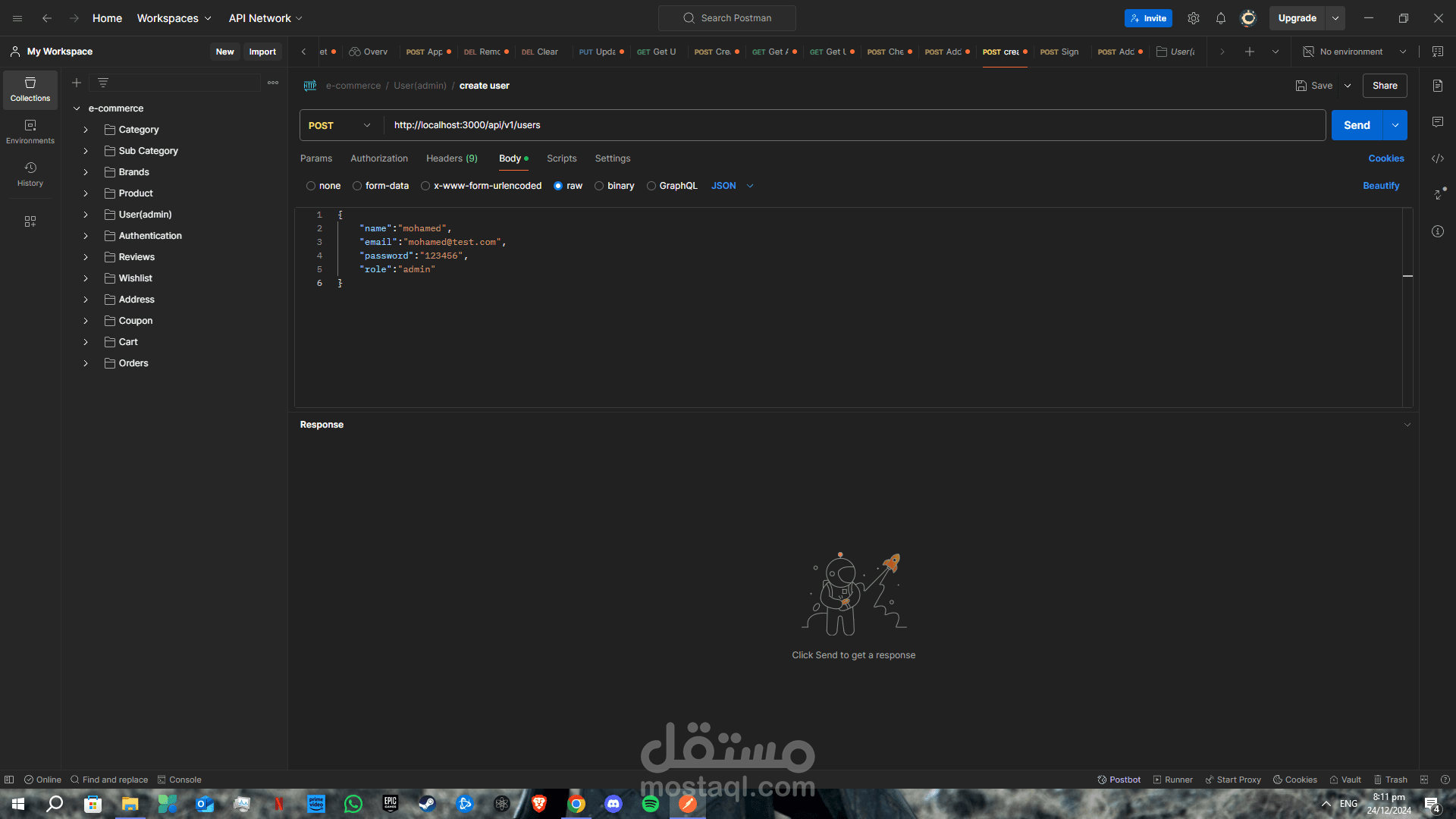Open the collections three-dot options menu
This screenshot has width=1456, height=819.
click(x=273, y=83)
